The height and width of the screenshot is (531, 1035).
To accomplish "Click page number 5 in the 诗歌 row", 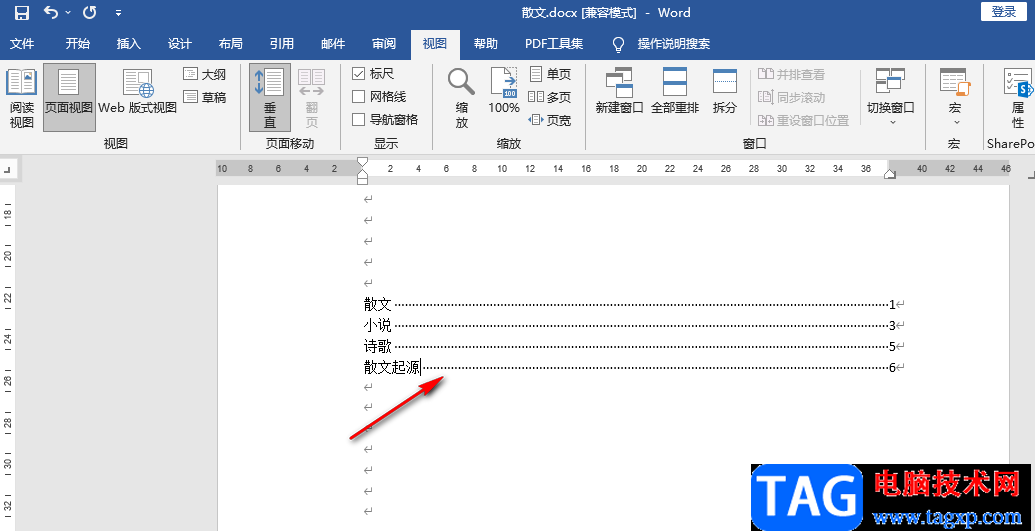I will click(x=892, y=346).
